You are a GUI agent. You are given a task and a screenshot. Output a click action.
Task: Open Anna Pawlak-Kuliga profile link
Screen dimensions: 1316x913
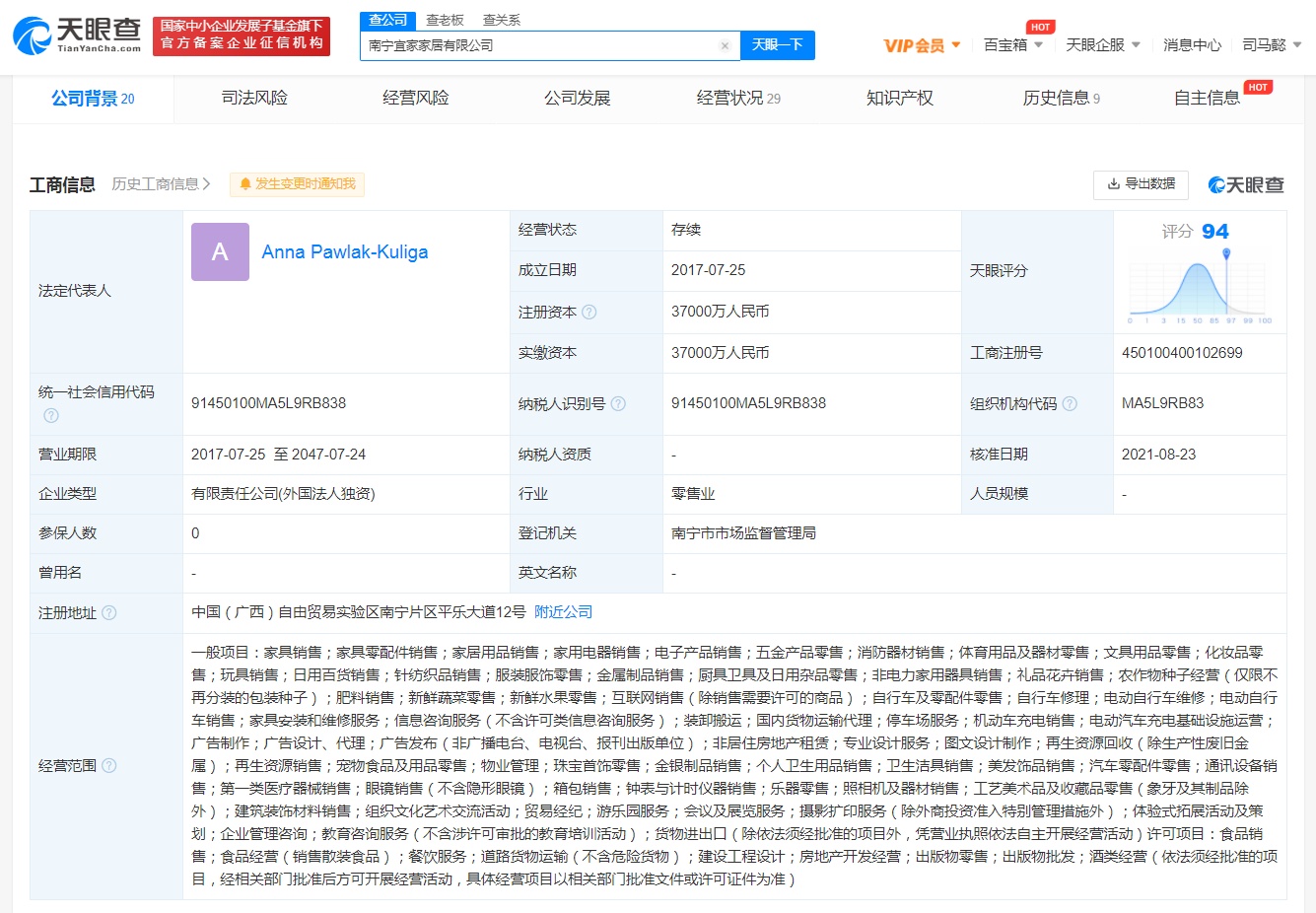pyautogui.click(x=345, y=252)
